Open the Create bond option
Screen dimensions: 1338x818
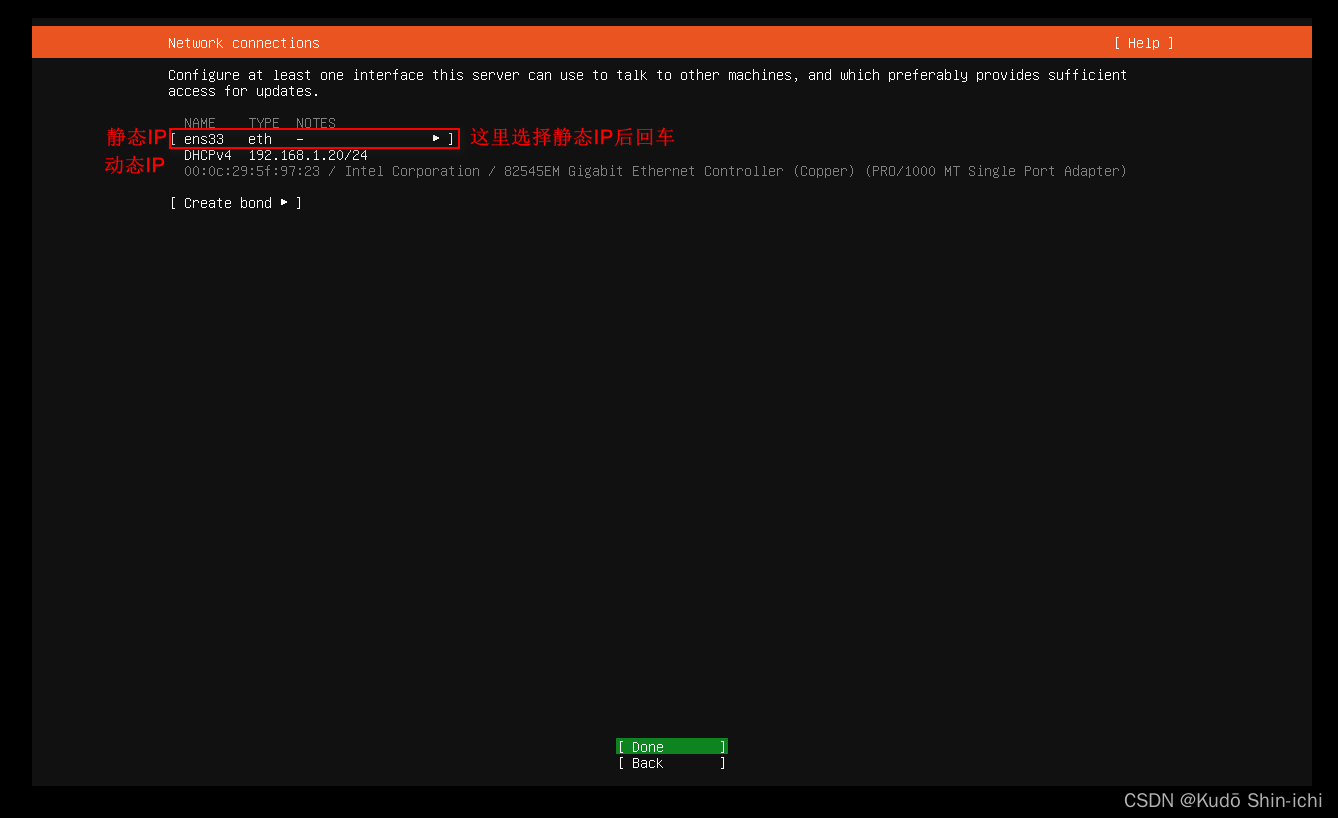(236, 203)
